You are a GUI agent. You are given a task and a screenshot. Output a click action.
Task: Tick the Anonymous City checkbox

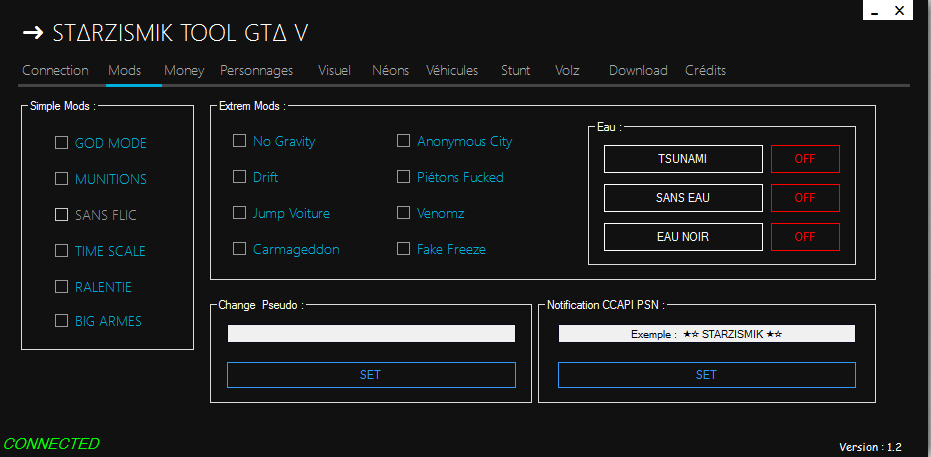404,141
